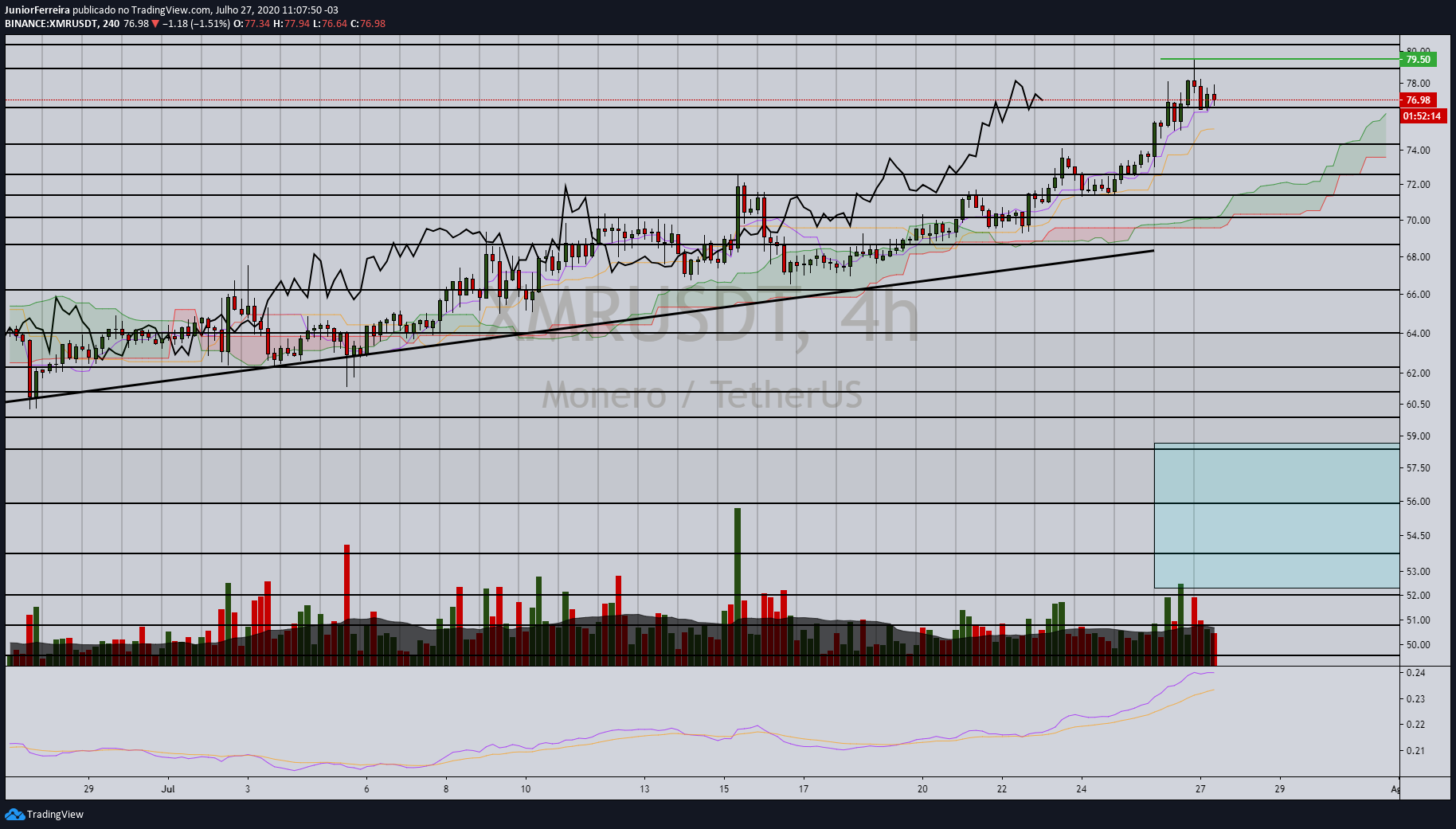Click the red 76.98 current price label

click(1418, 100)
